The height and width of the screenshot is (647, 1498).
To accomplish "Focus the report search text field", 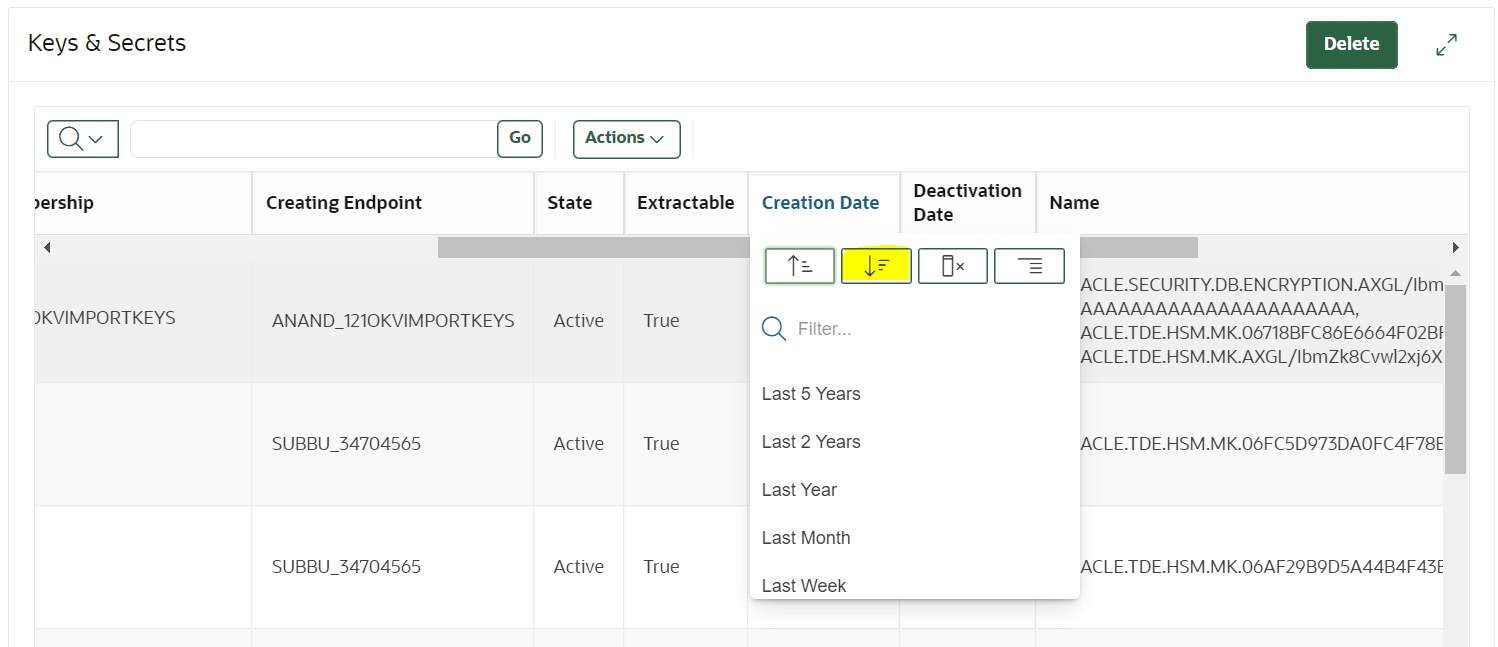I will 314,139.
